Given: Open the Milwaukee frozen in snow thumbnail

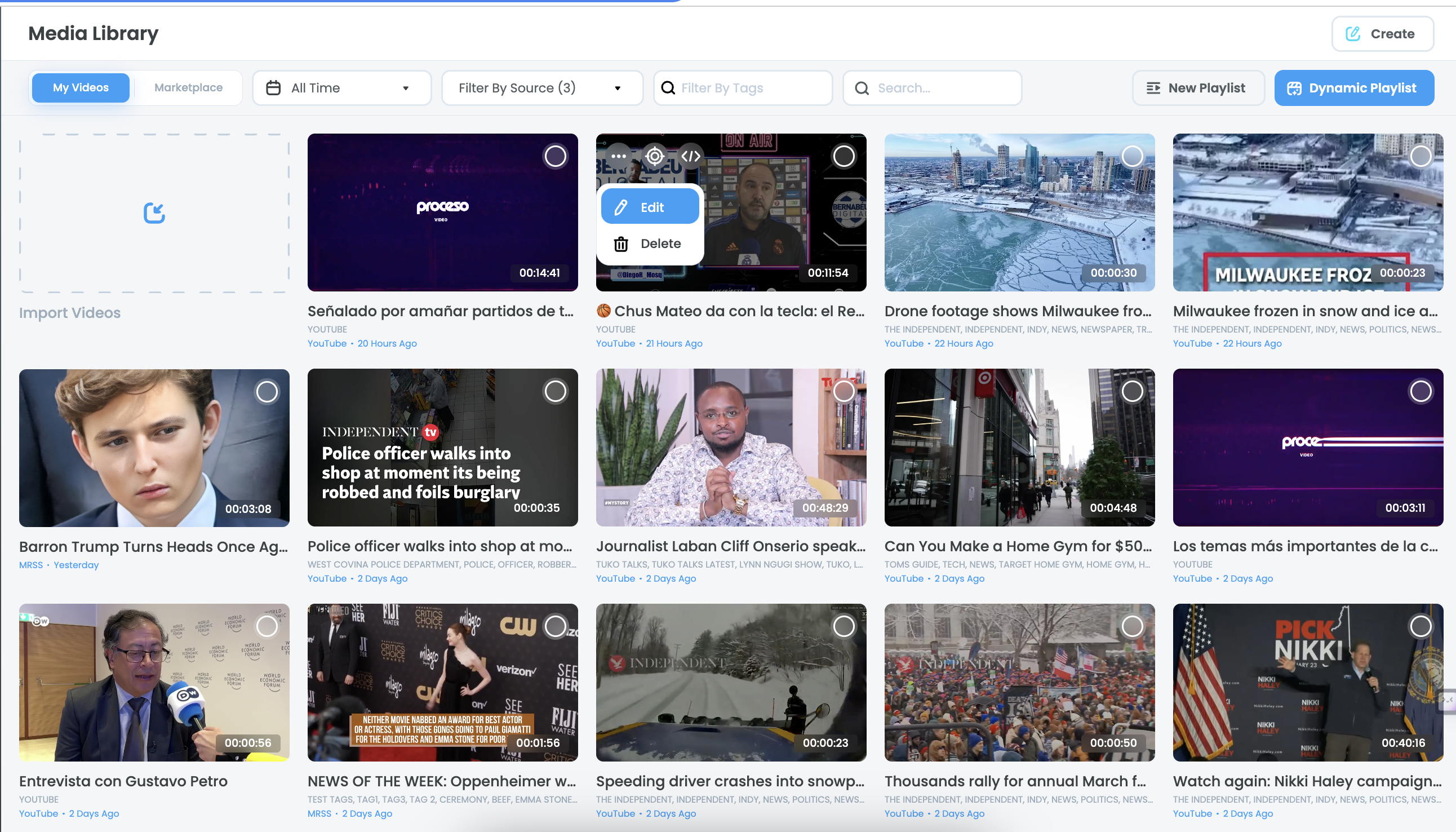Looking at the screenshot, I should (1308, 213).
